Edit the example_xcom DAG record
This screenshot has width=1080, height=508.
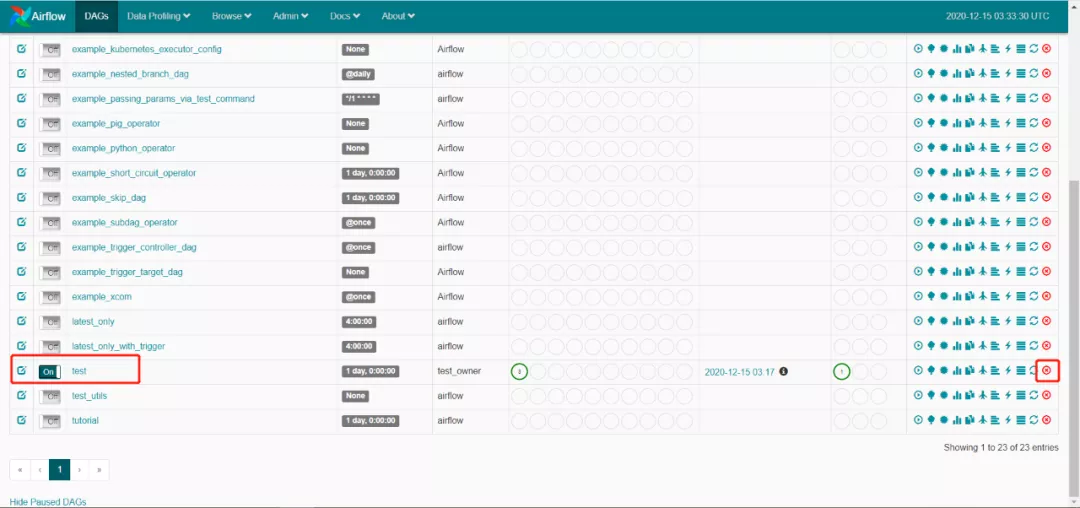coord(21,297)
